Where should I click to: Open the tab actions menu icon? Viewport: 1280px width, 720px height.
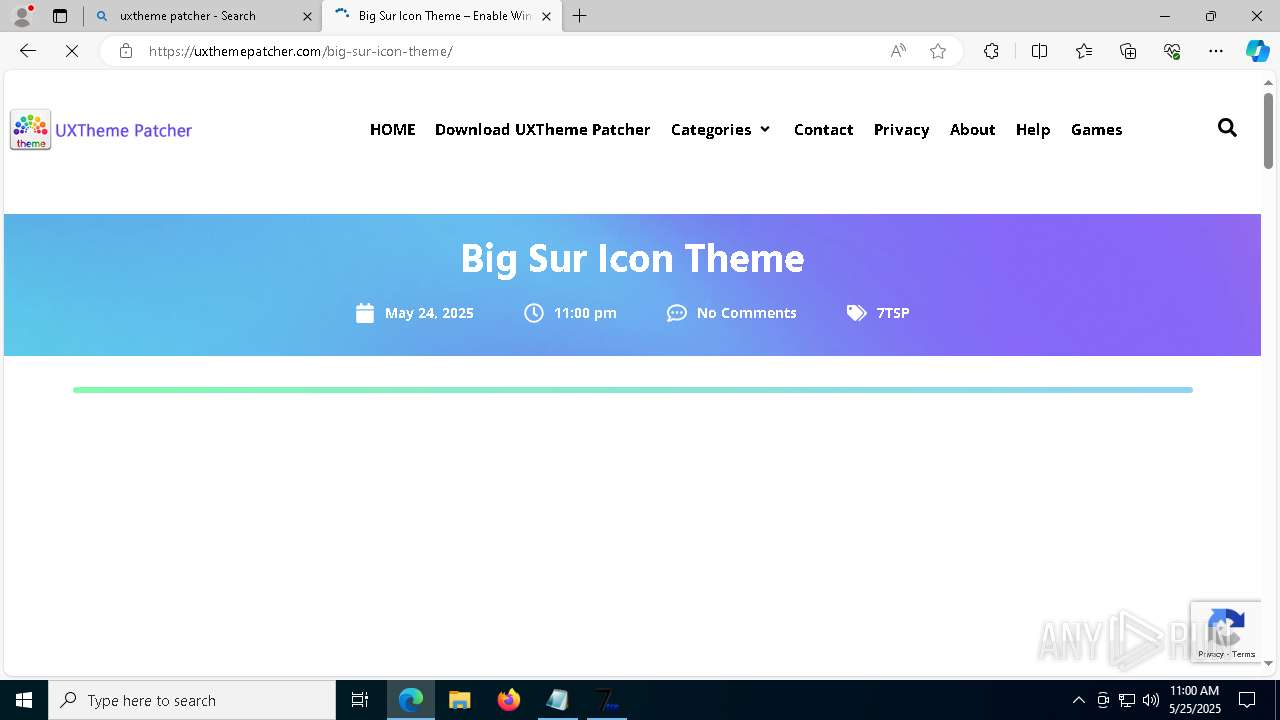coord(60,16)
